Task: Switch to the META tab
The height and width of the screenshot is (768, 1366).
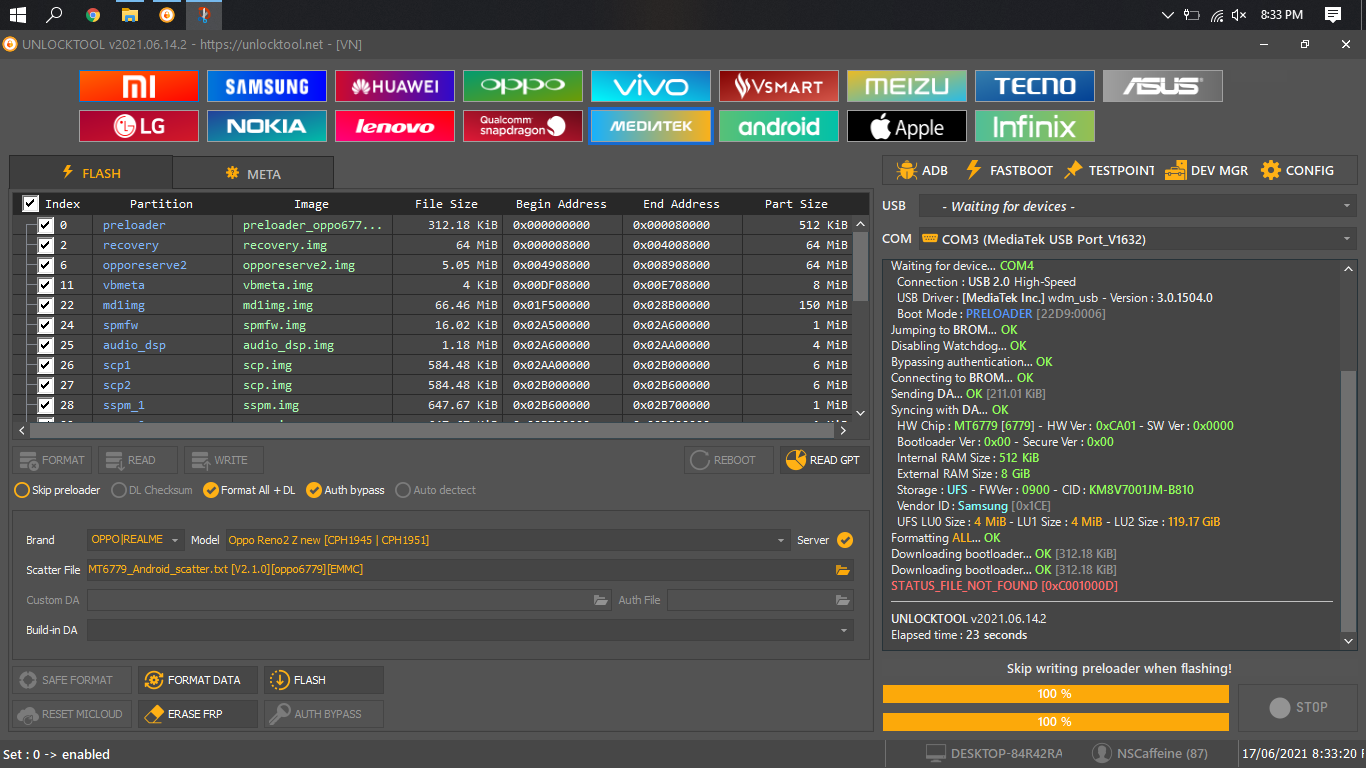Action: click(253, 173)
